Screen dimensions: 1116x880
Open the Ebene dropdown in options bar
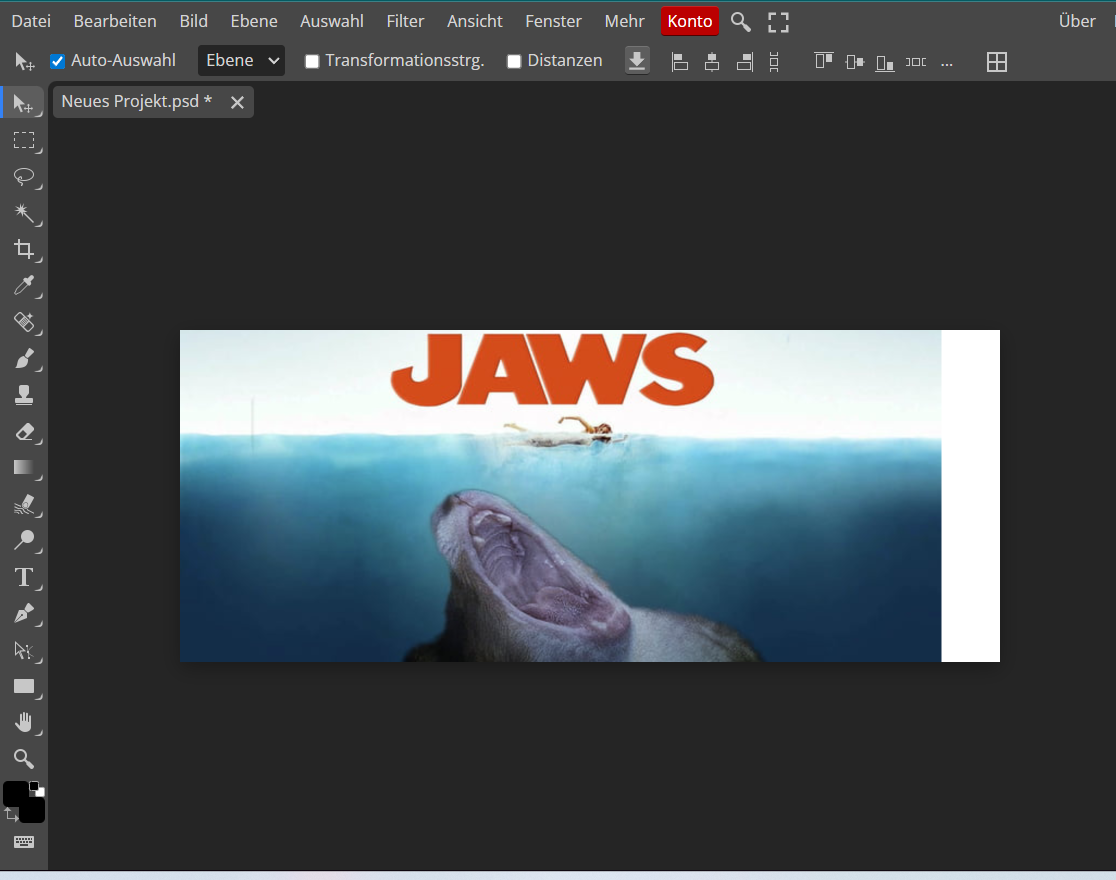point(241,61)
